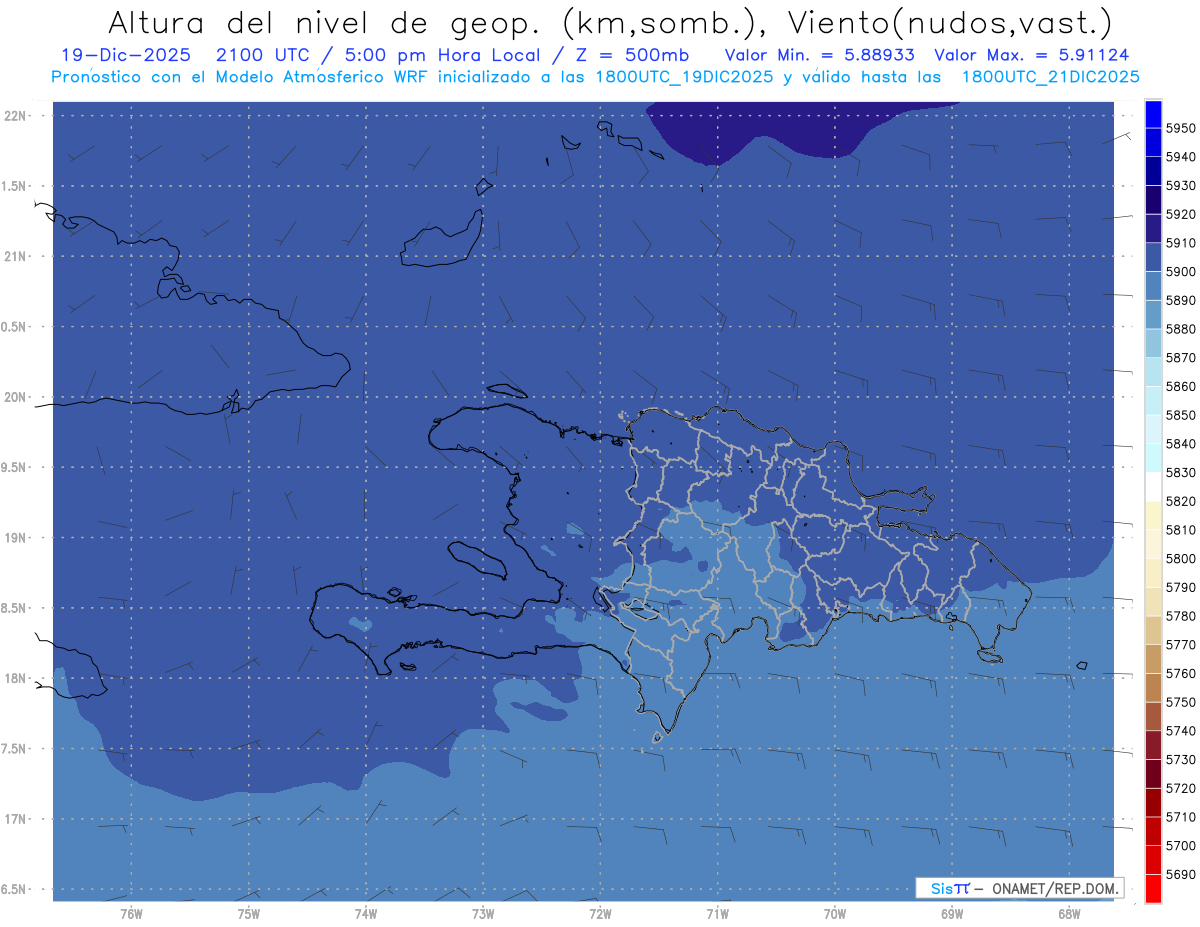Image resolution: width=1200 pixels, height=927 pixels.
Task: Click the '71W' longitude label
Action: click(717, 913)
